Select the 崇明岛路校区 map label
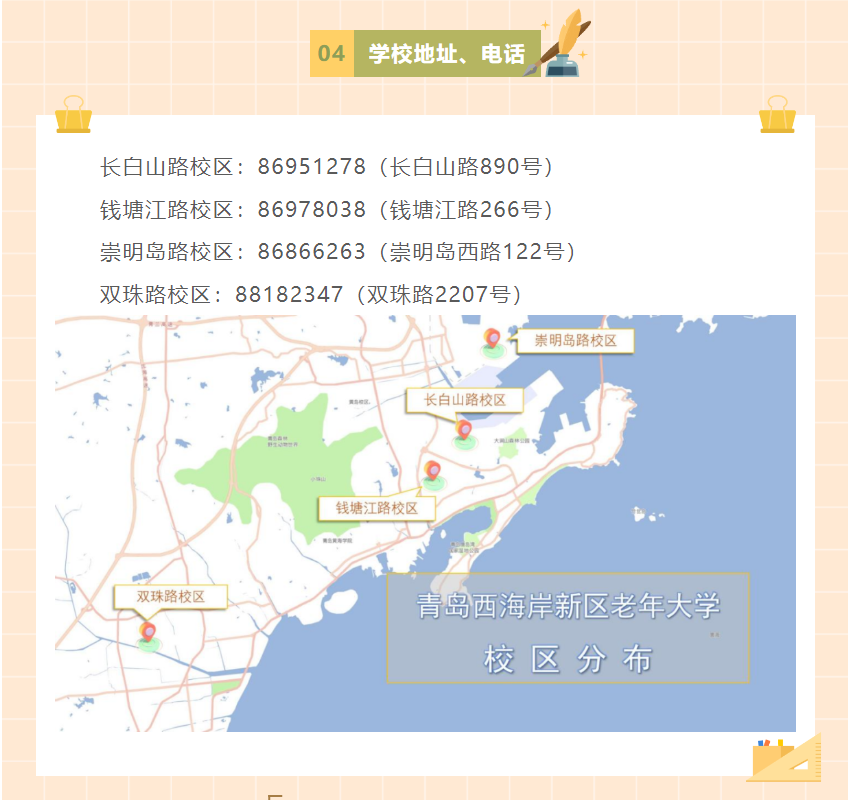This screenshot has height=800, width=849. 575,341
